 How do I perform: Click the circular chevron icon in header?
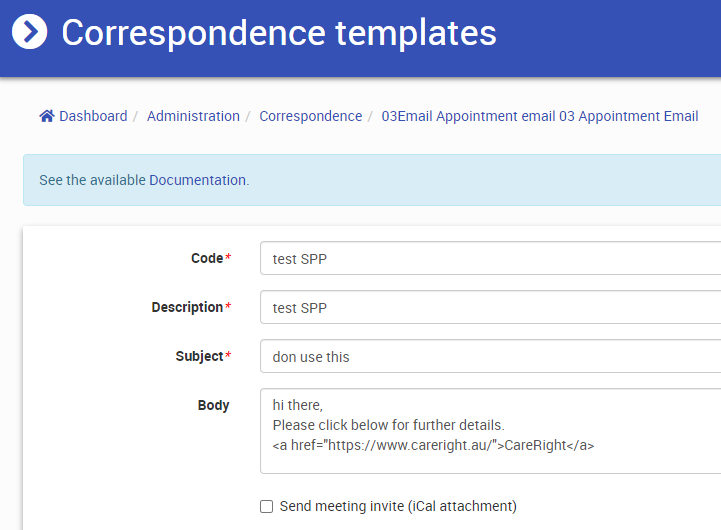point(30,32)
